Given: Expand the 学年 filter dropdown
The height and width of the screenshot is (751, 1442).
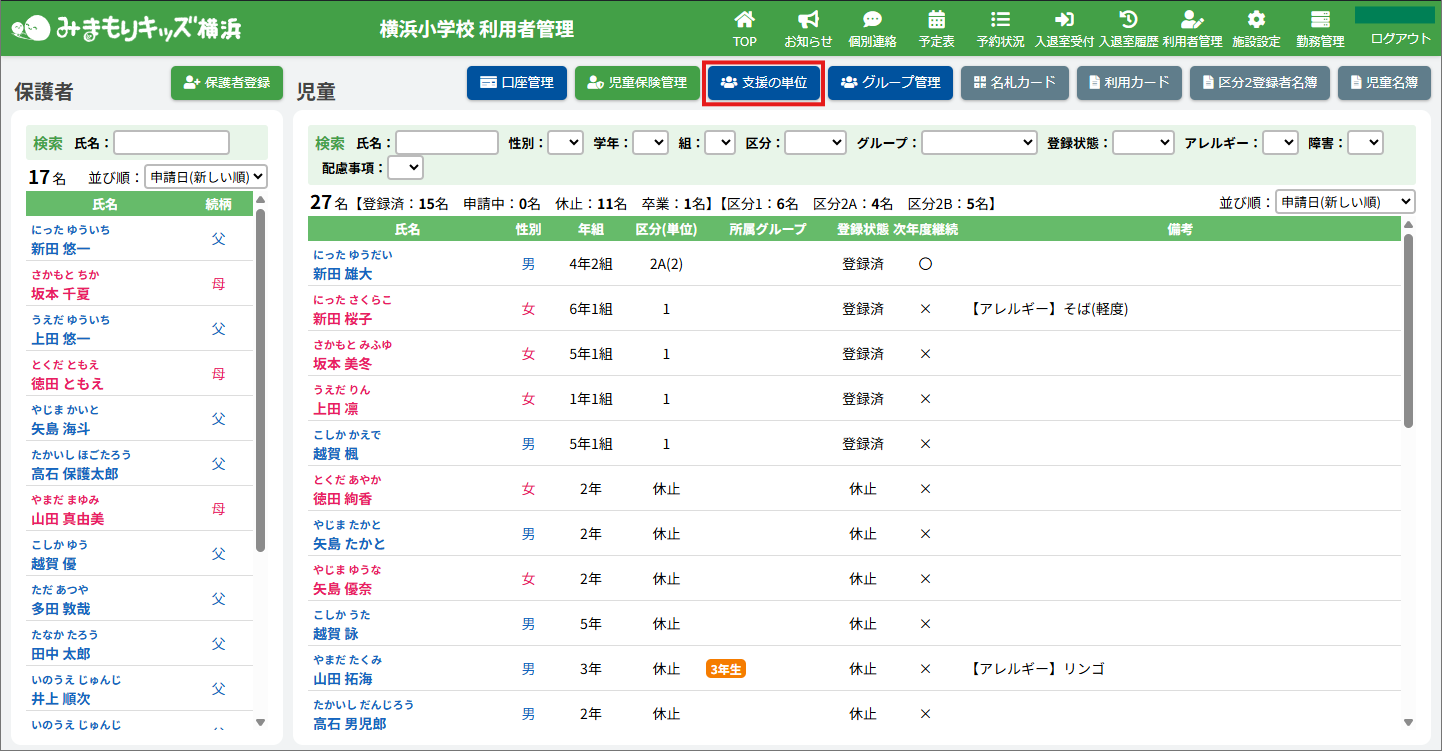Looking at the screenshot, I should (650, 143).
